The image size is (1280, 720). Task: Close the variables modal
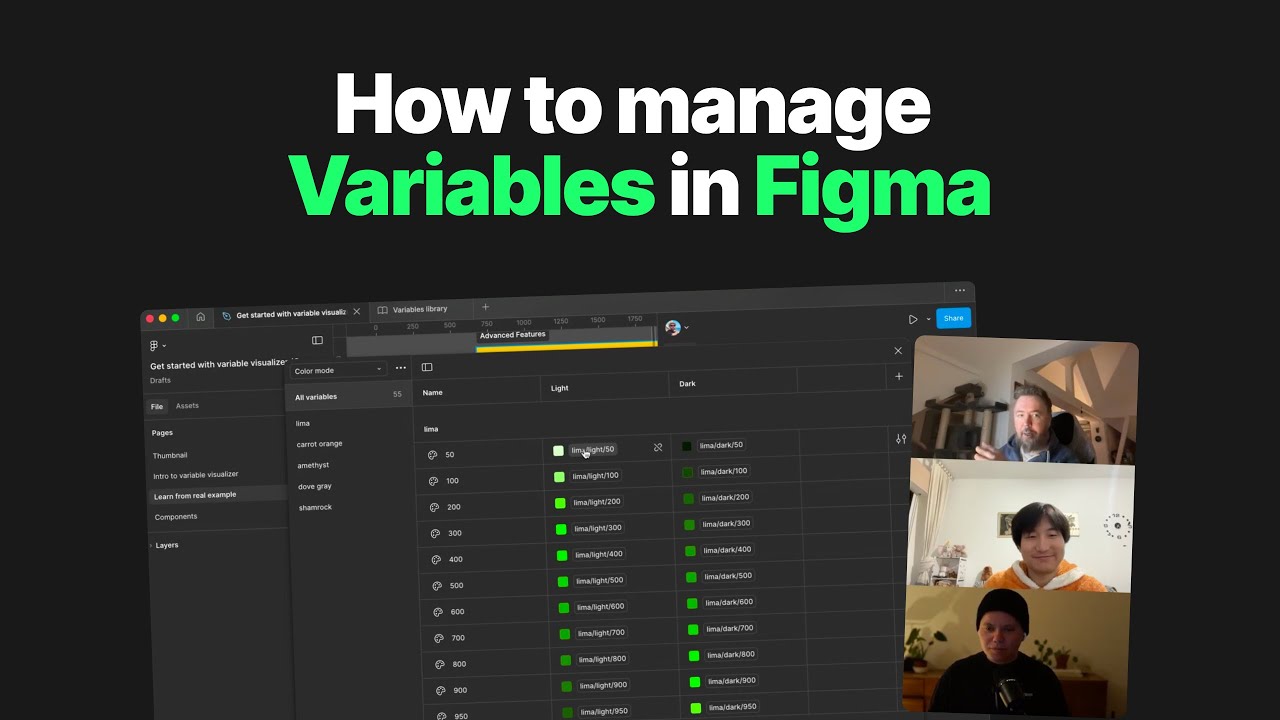898,351
